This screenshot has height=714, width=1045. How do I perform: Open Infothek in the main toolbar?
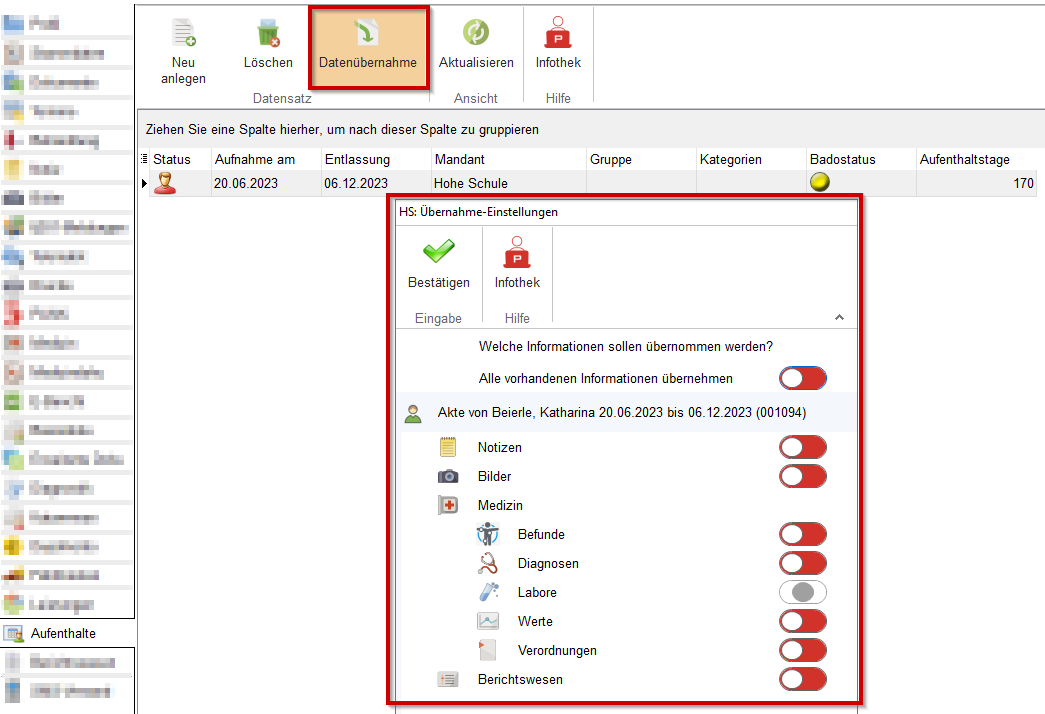click(x=558, y=36)
